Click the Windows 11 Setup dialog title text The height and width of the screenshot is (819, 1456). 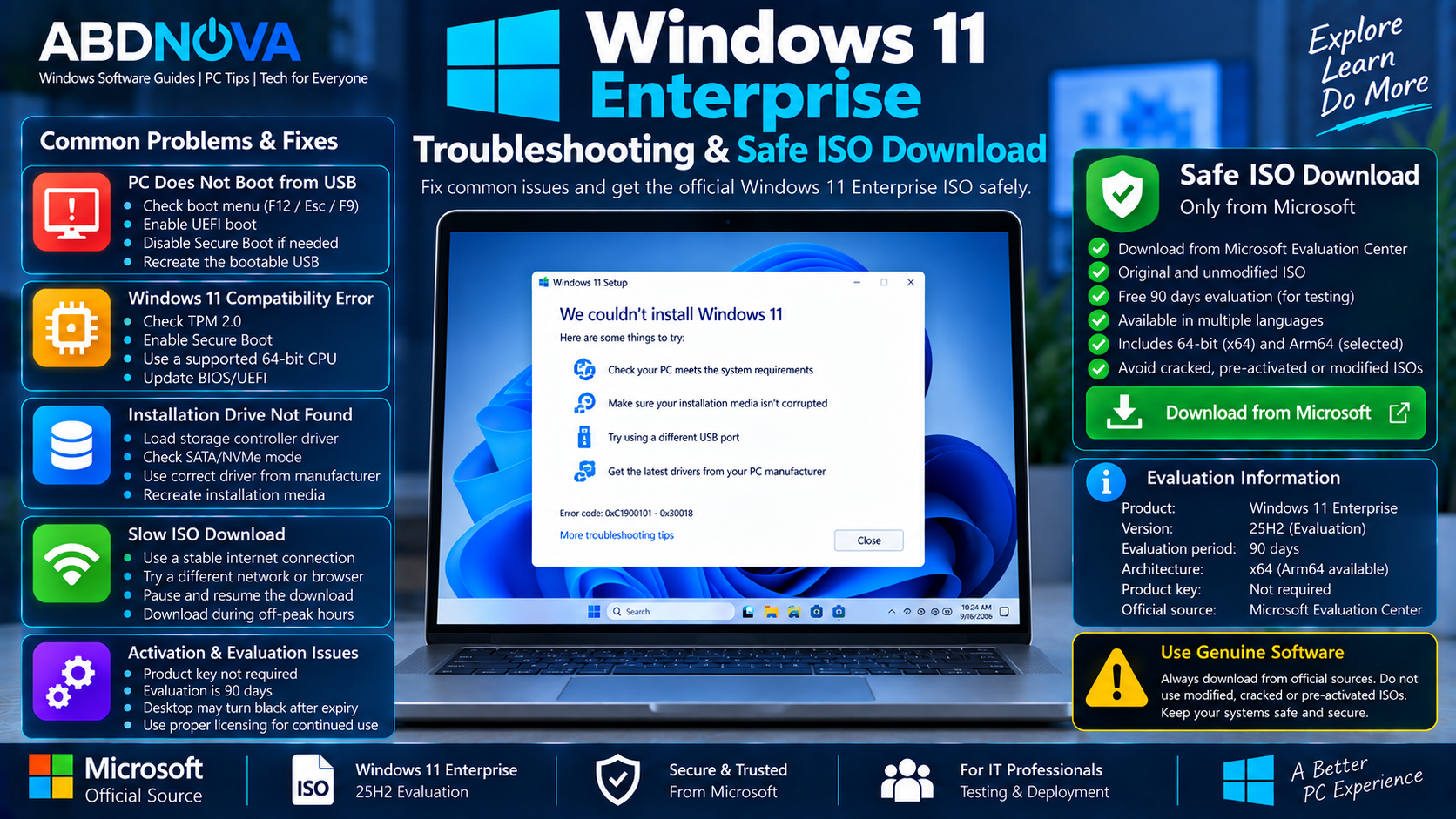pyautogui.click(x=590, y=283)
